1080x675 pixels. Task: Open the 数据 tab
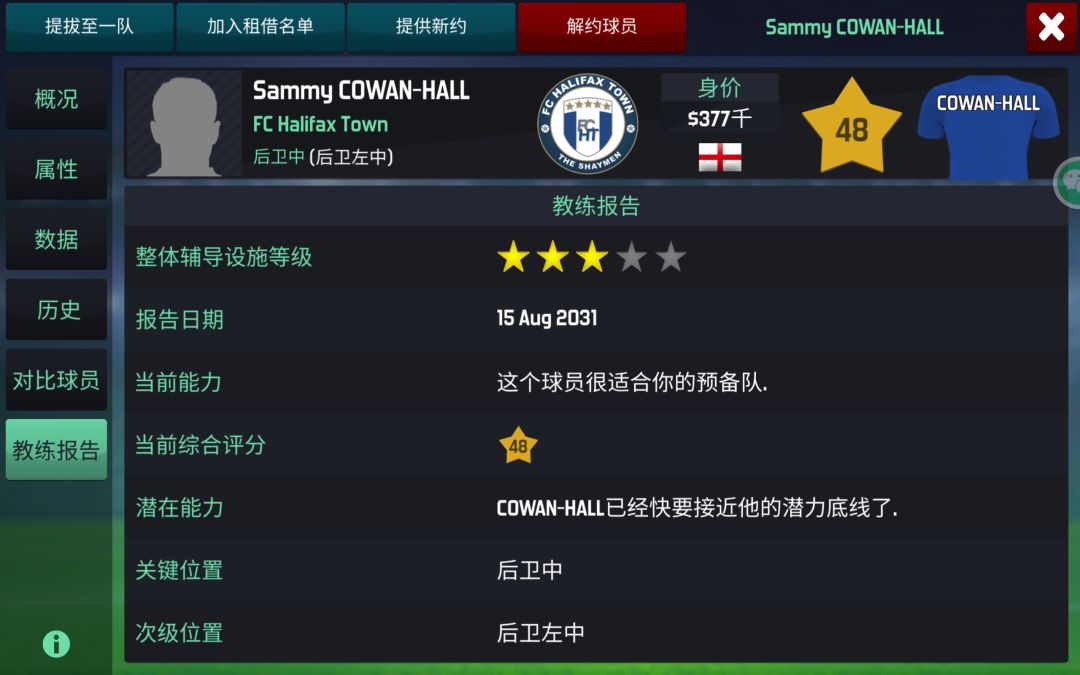pyautogui.click(x=56, y=239)
